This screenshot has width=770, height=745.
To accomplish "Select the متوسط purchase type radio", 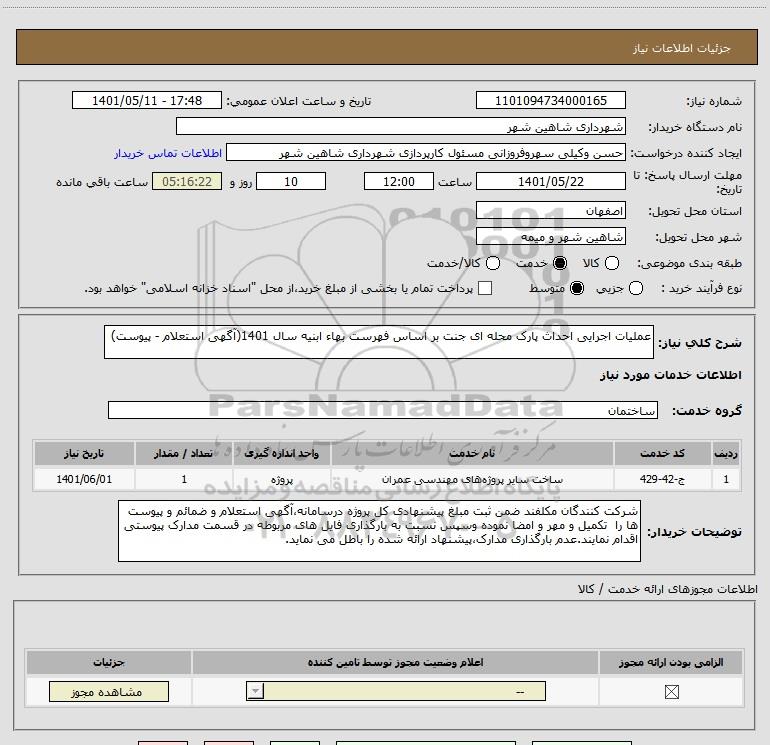I will (x=577, y=288).
